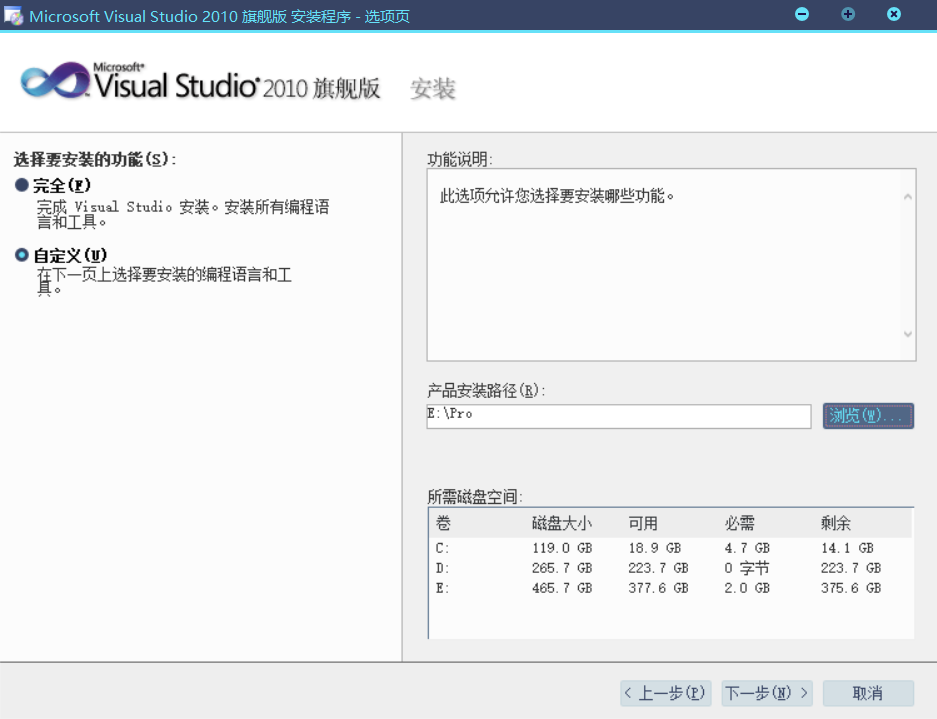The image size is (937, 719).
Task: Minimize the installer window
Action: pyautogui.click(x=802, y=15)
